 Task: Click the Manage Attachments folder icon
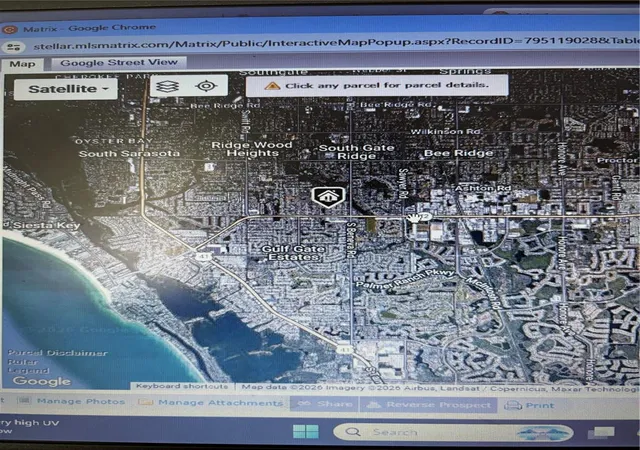[145, 402]
